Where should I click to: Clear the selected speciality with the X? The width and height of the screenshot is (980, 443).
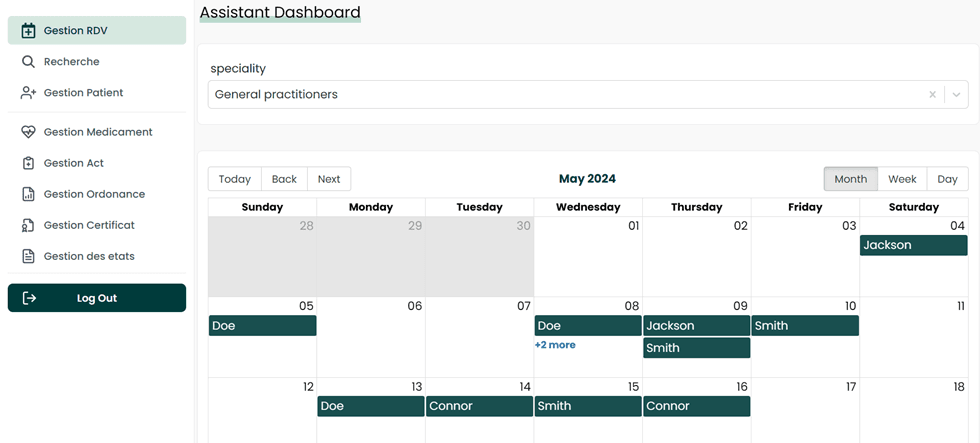point(932,95)
